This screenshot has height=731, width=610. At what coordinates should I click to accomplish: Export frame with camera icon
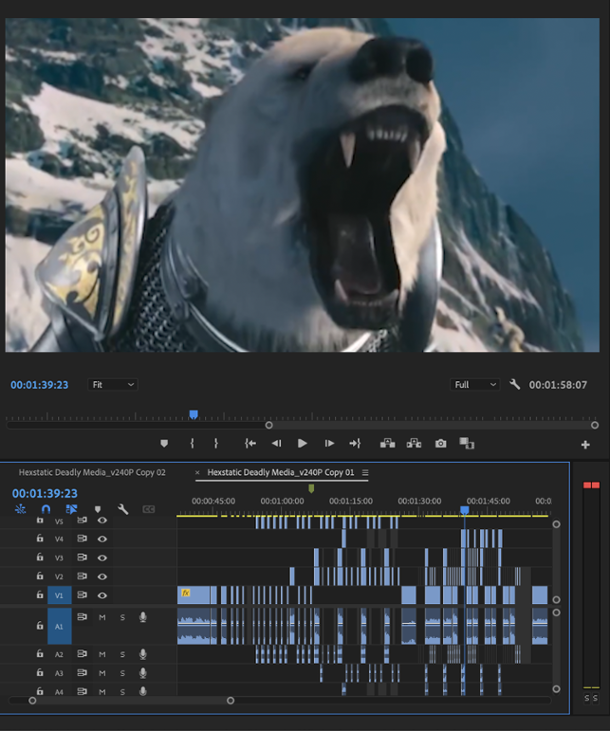pos(441,443)
